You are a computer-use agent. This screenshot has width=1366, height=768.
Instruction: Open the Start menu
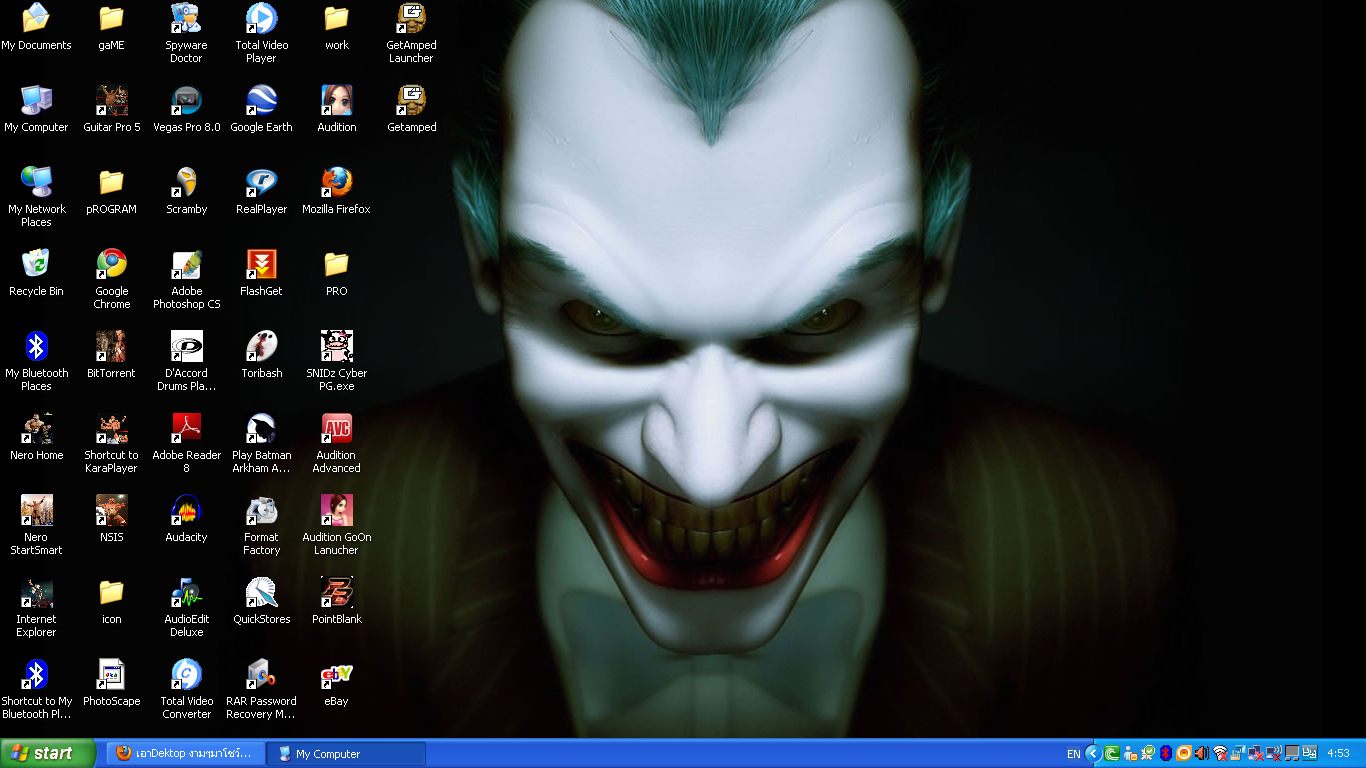pyautogui.click(x=48, y=753)
